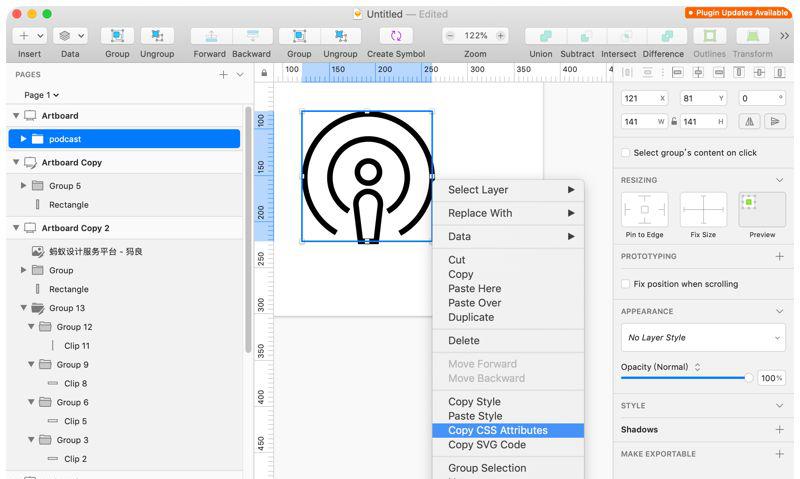Image resolution: width=800 pixels, height=479 pixels.
Task: Click the first Group toolbar icon
Action: click(x=117, y=36)
